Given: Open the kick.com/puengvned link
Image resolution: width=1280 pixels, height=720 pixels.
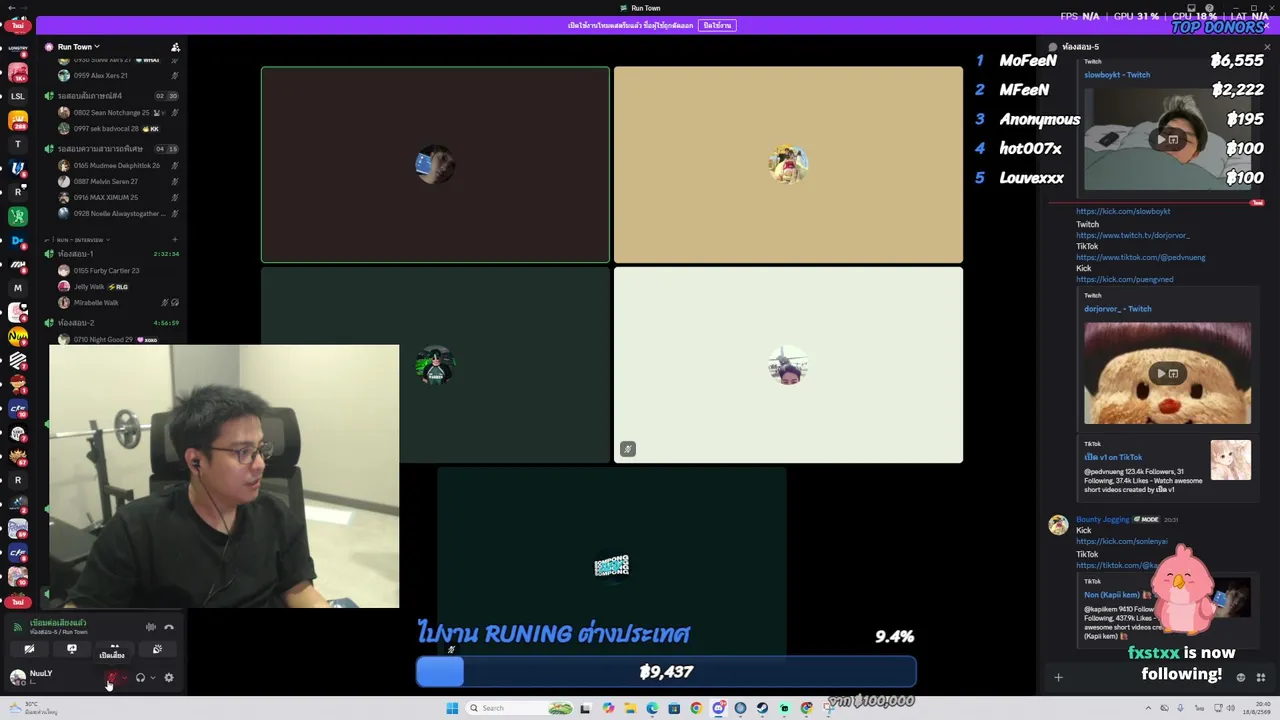Looking at the screenshot, I should pyautogui.click(x=1125, y=280).
